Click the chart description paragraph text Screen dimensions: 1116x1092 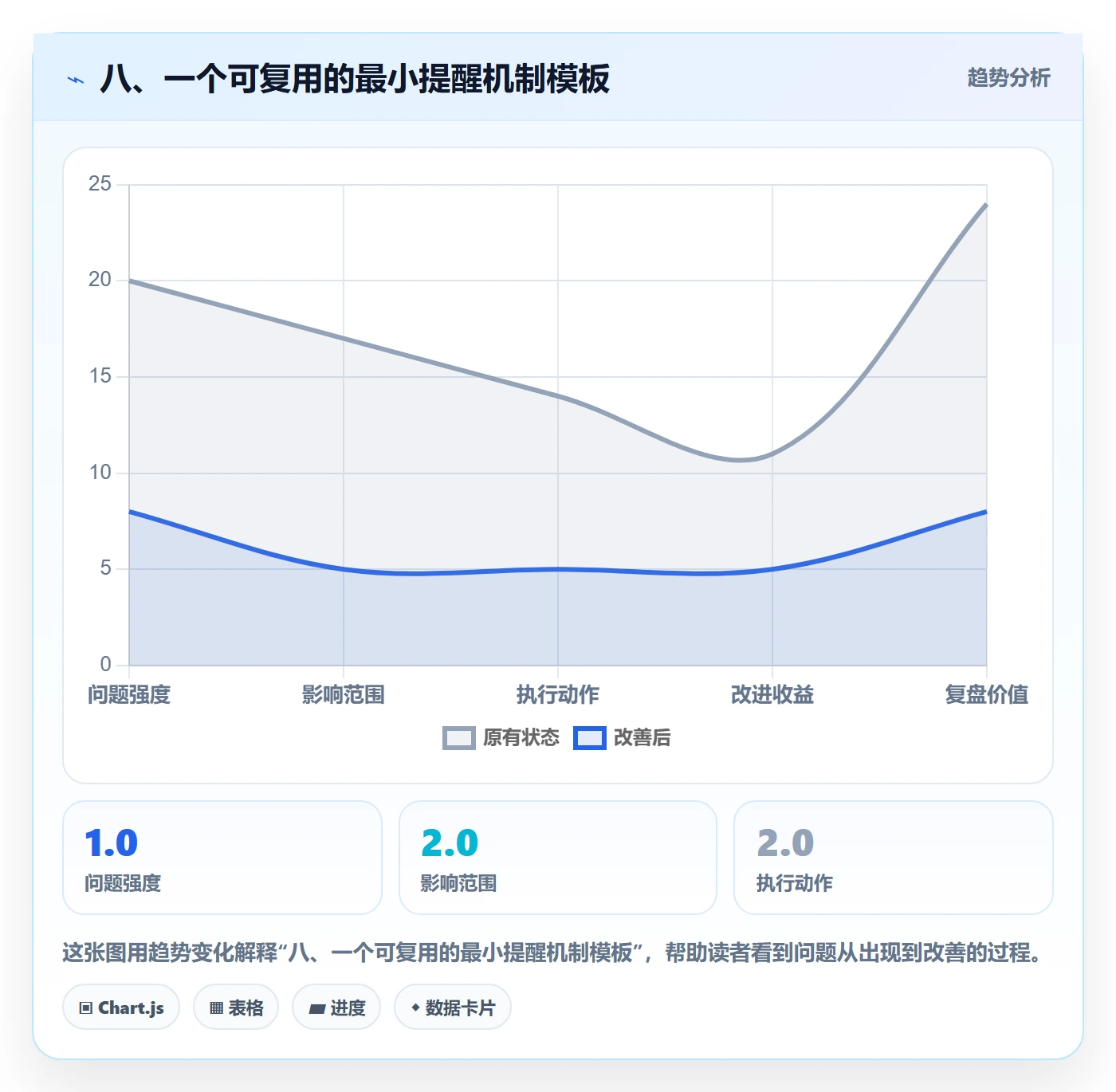pos(554,953)
